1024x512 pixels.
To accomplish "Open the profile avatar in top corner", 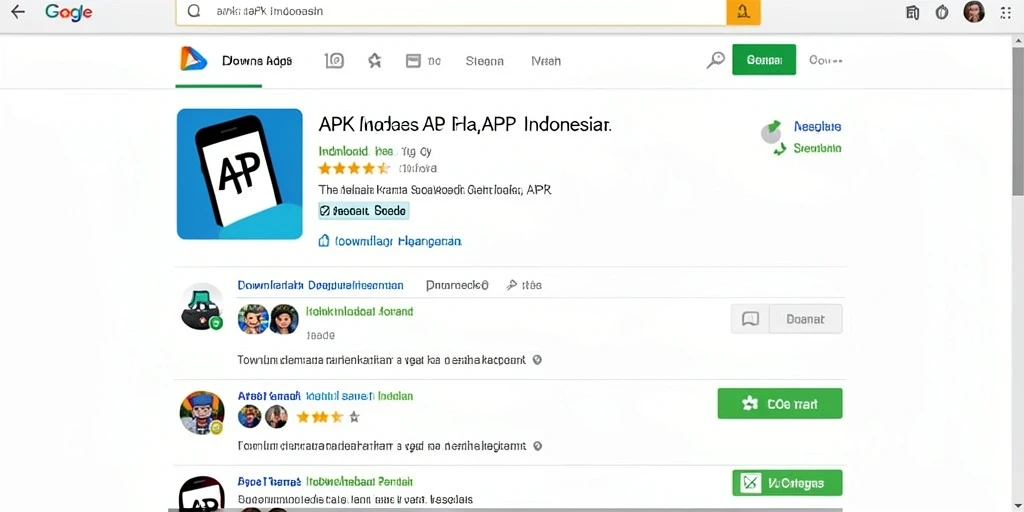I will click(x=974, y=12).
